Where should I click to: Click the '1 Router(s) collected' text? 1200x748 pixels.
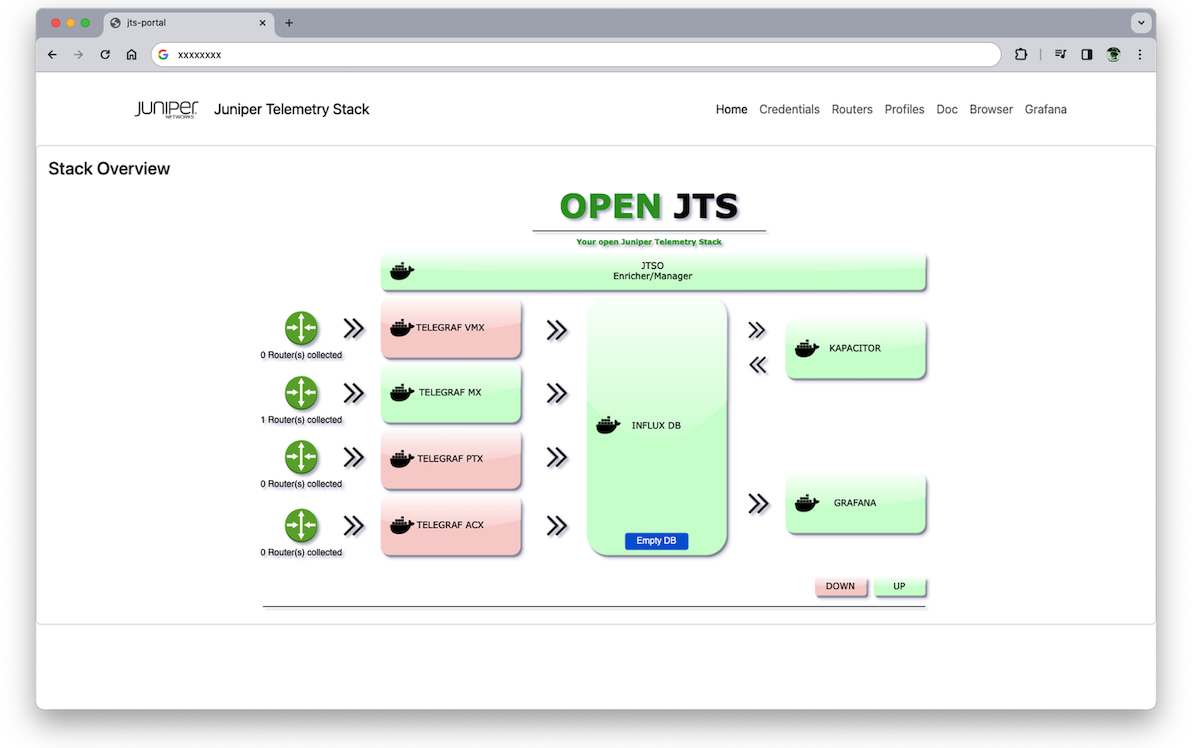point(301,420)
